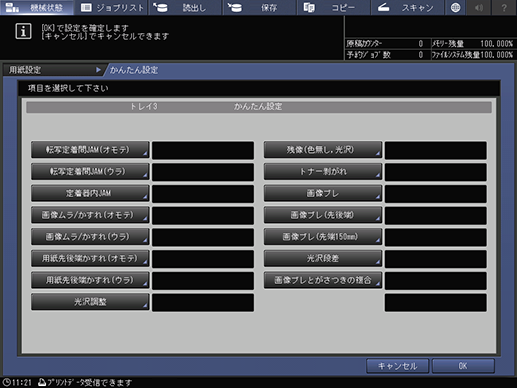Viewport: 517px width, 388px height.
Task: Click value field next to 転写定着間JAM(オモテ)
Action: point(203,150)
